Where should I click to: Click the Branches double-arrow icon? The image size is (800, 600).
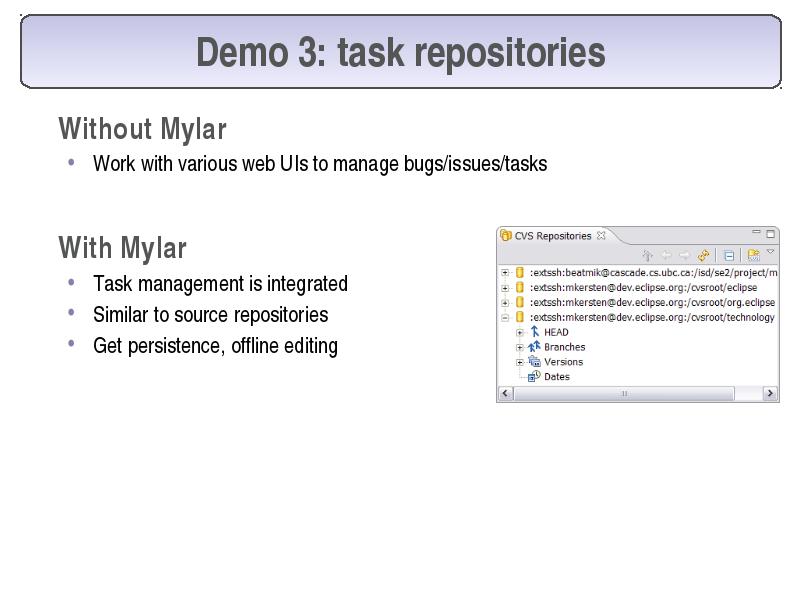point(534,347)
